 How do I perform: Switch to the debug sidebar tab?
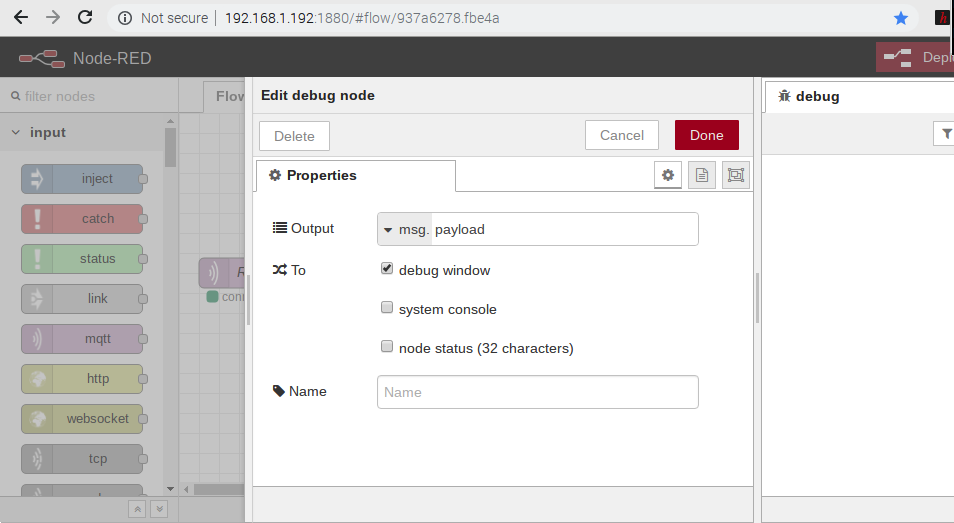coord(810,96)
